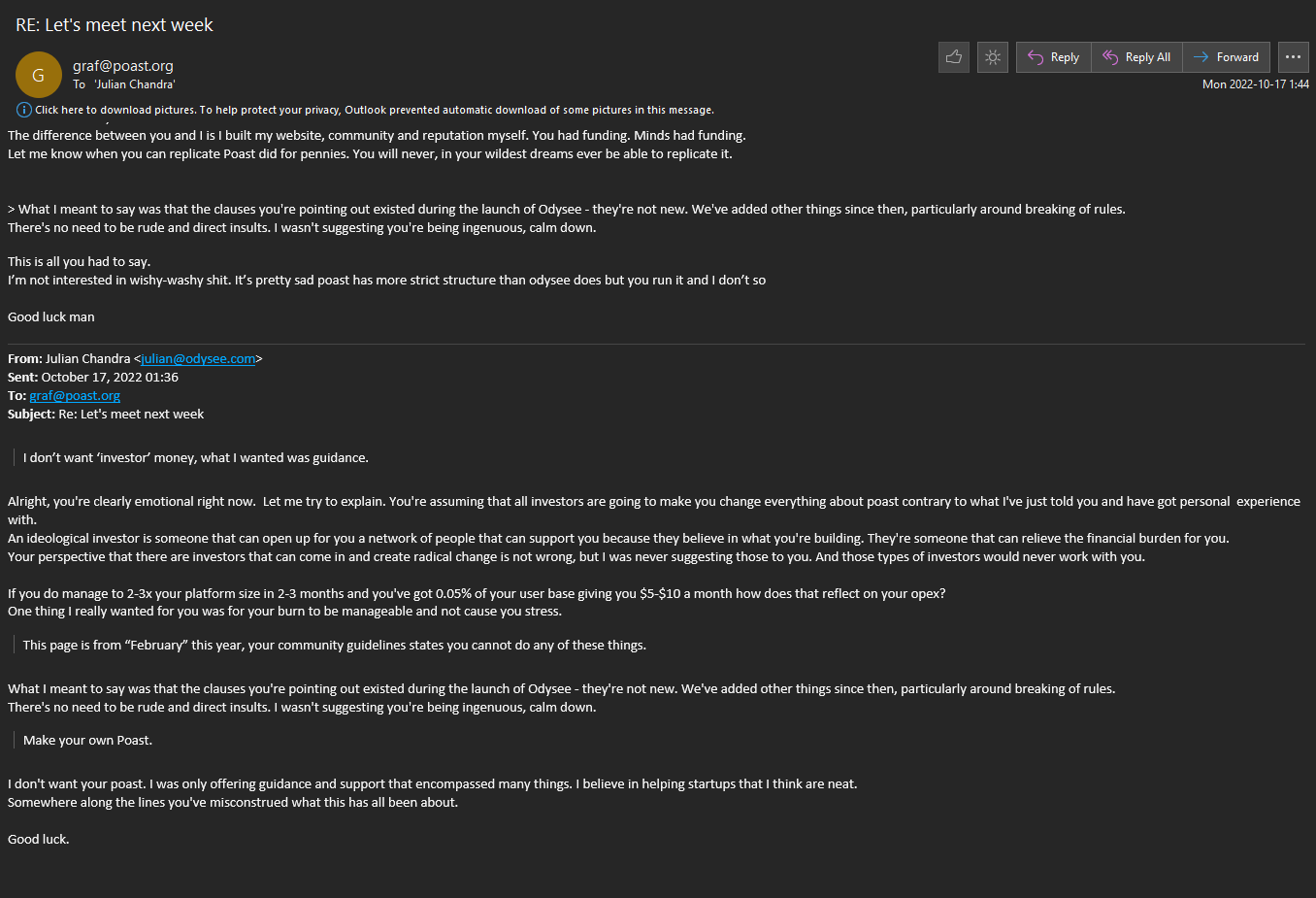Screen dimensions: 1316x898
Task: Choose Reply All for this message
Action: pyautogui.click(x=1137, y=57)
